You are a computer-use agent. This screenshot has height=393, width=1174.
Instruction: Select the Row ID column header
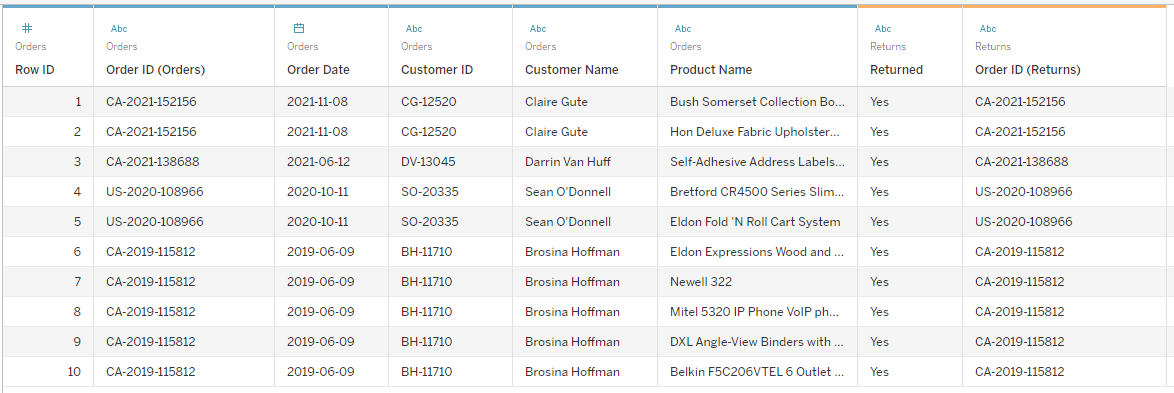tap(34, 70)
